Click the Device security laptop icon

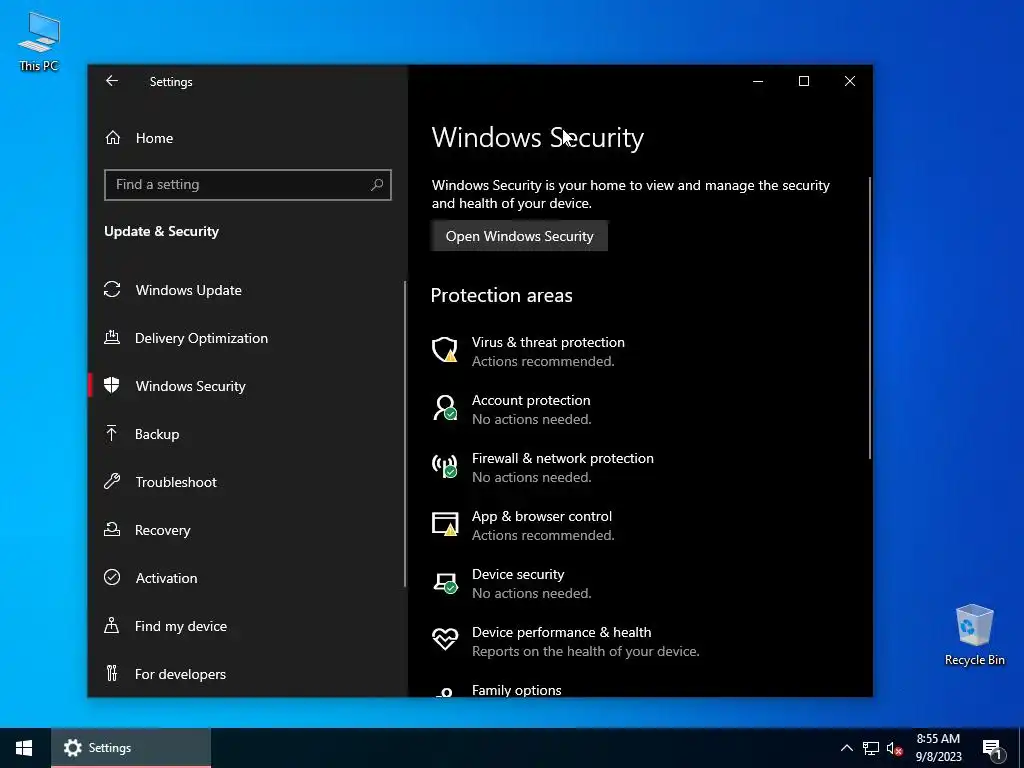[x=445, y=582]
